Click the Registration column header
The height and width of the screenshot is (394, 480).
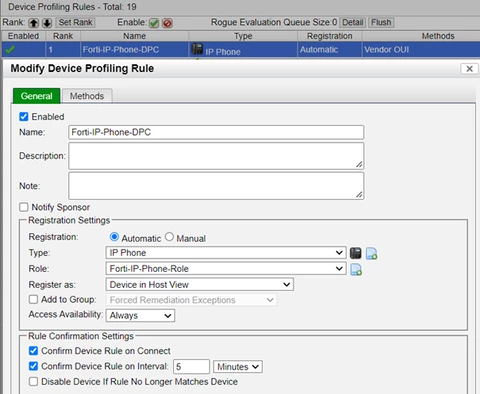pyautogui.click(x=330, y=36)
